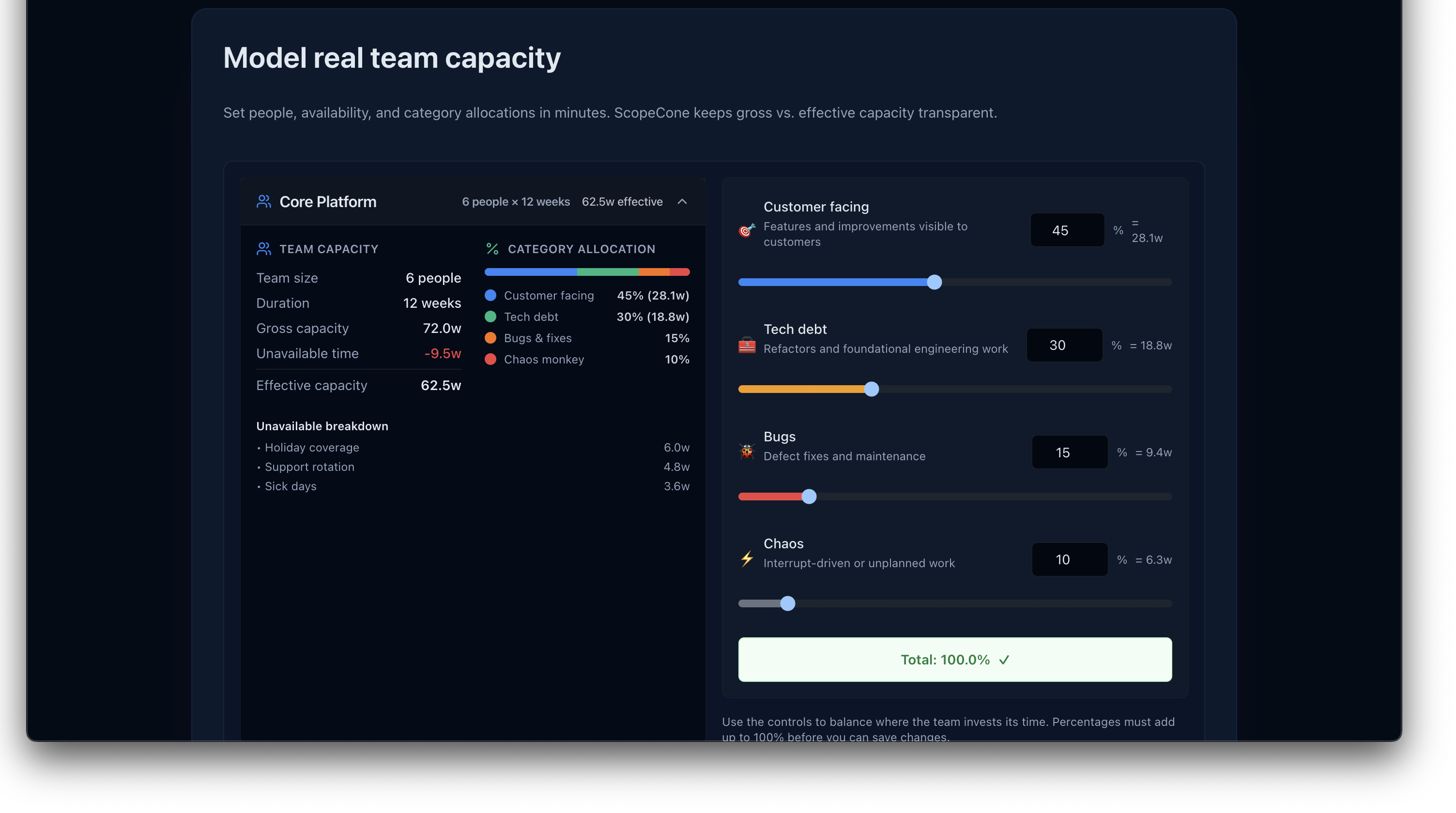Click the Customer facing slider handle
Viewport: 1456px width, 813px height.
[935, 282]
